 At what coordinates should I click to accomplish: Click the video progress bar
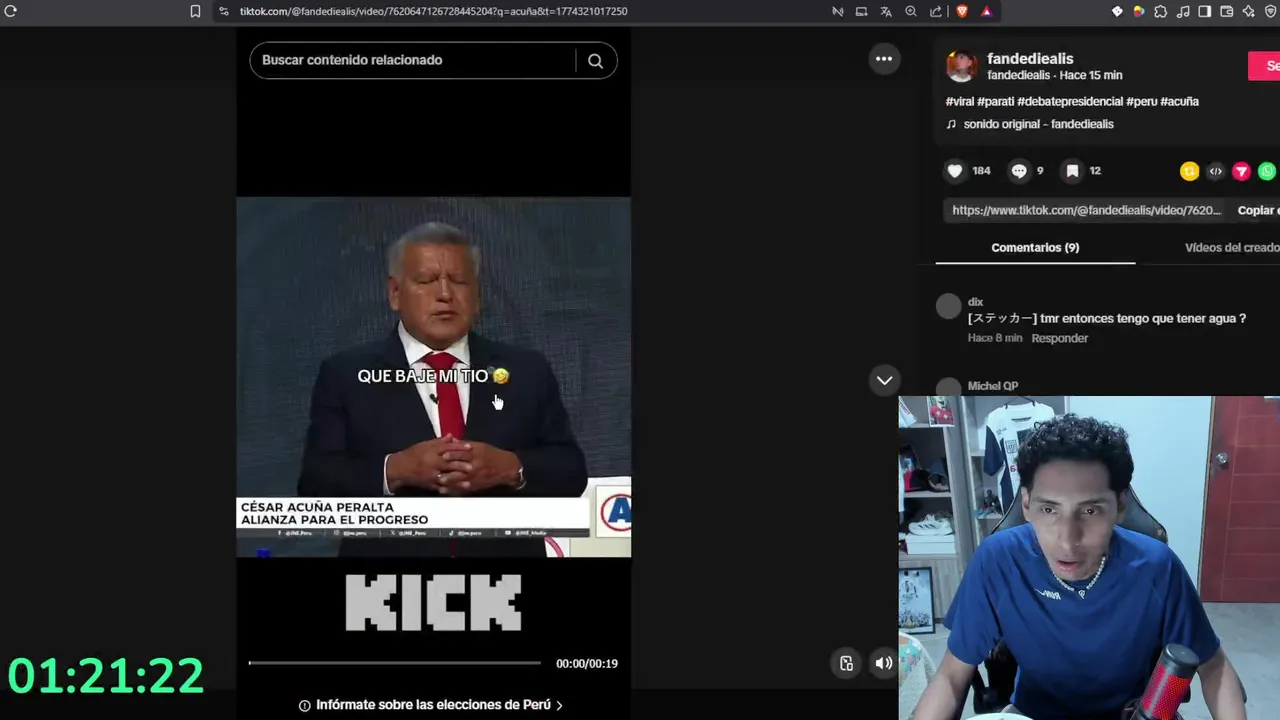pos(394,663)
